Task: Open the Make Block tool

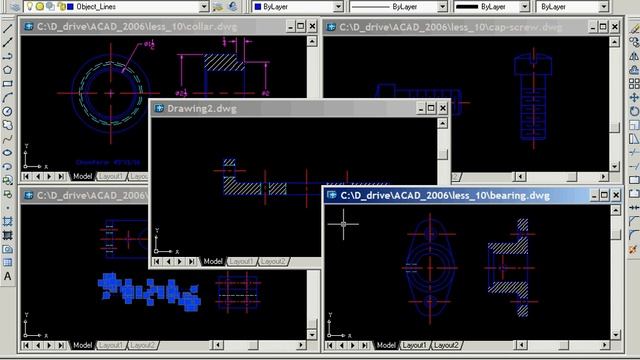Action: point(7,194)
